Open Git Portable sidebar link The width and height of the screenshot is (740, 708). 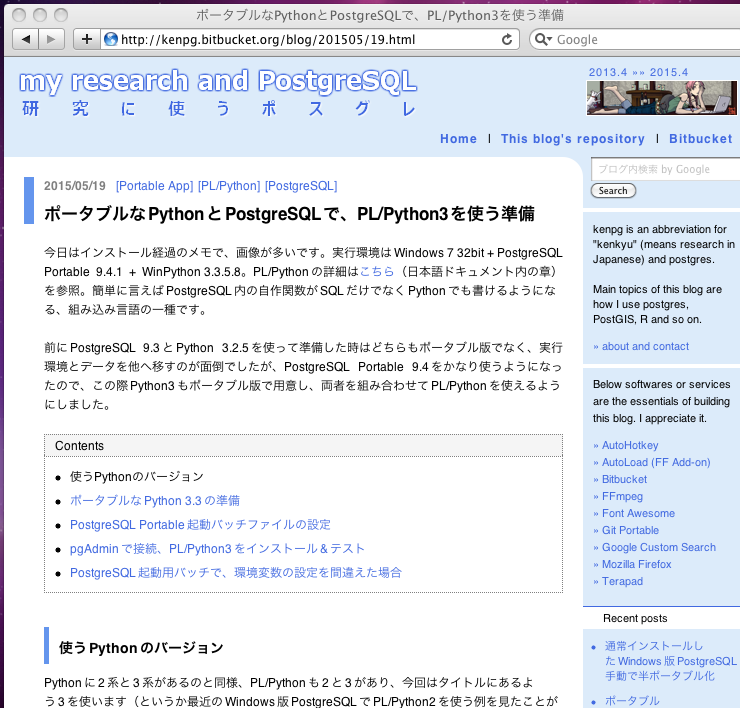(x=630, y=530)
